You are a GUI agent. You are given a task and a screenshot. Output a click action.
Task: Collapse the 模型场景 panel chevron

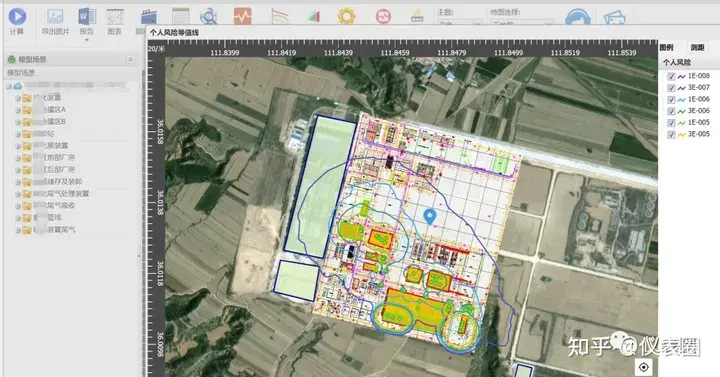[x=130, y=59]
